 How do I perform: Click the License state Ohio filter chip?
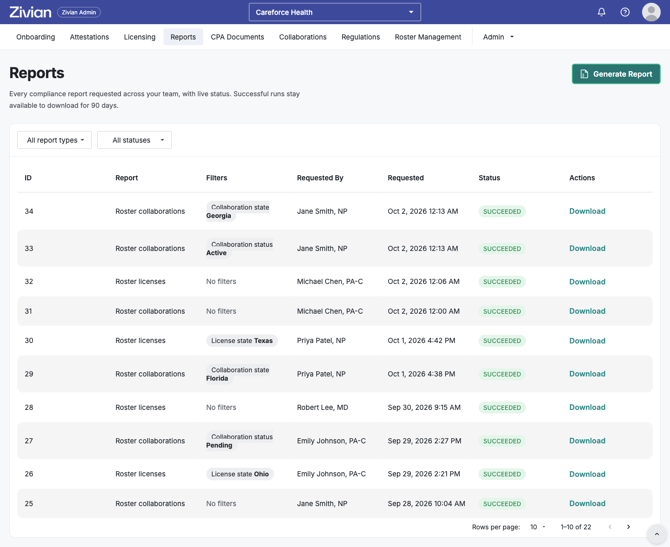click(x=240, y=474)
